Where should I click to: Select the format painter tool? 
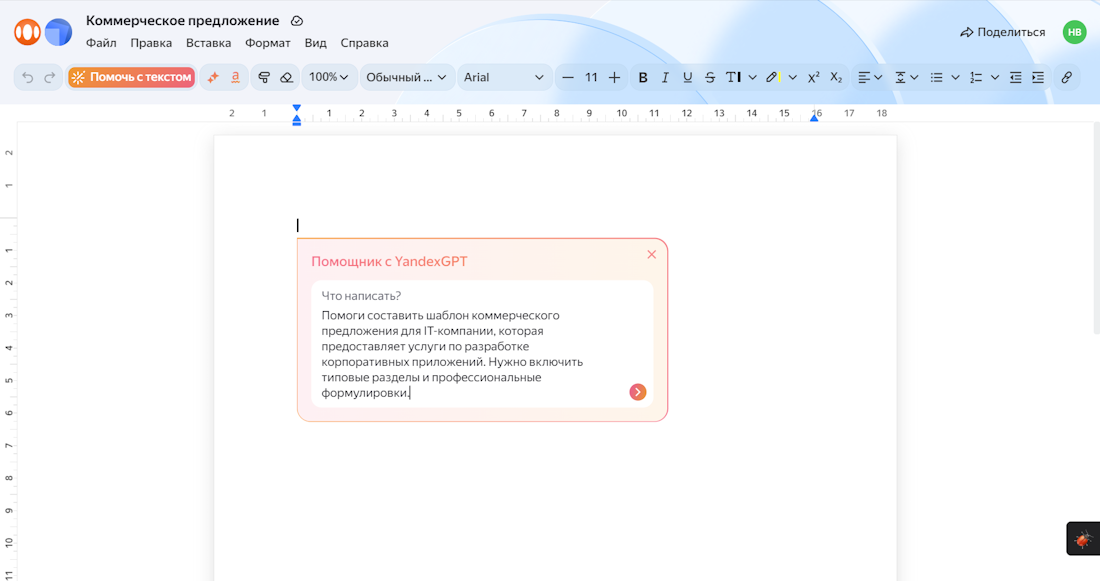tap(264, 77)
